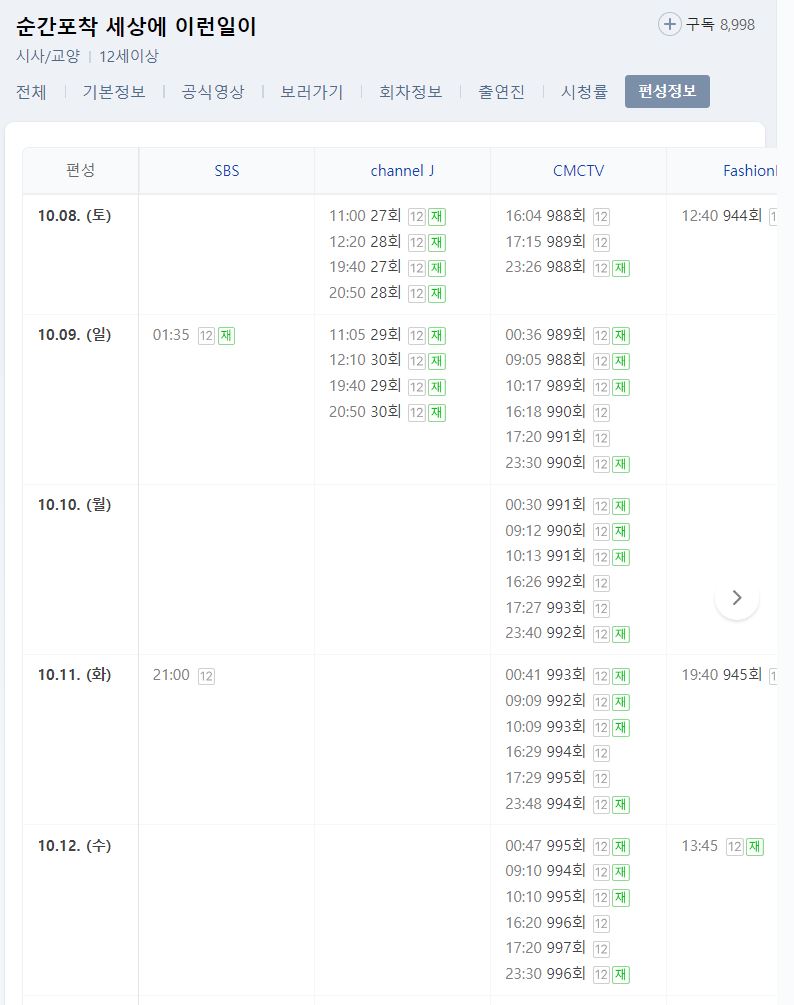Click CMCTV 17:27 993회 entry

557,608
